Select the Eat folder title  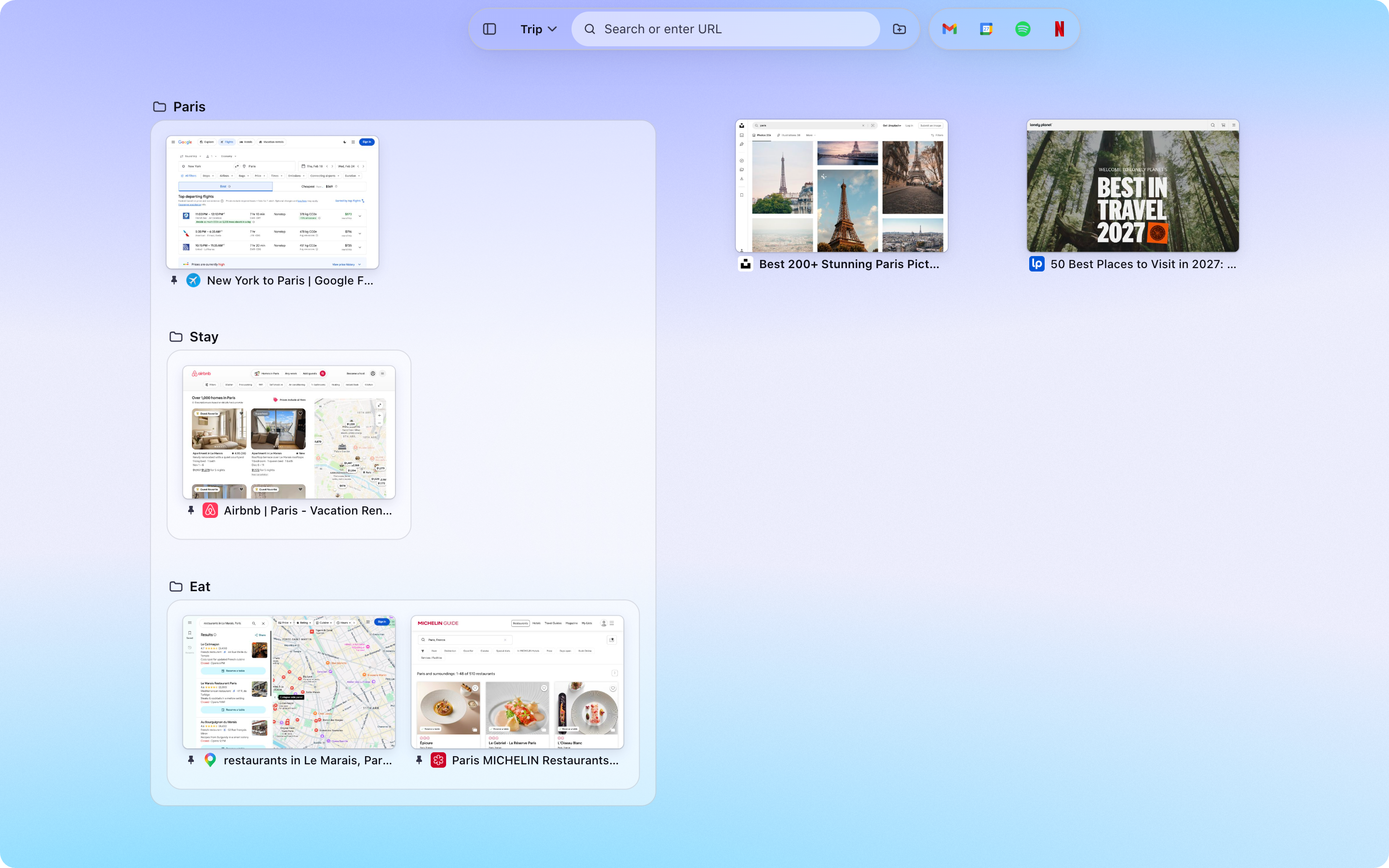(200, 587)
